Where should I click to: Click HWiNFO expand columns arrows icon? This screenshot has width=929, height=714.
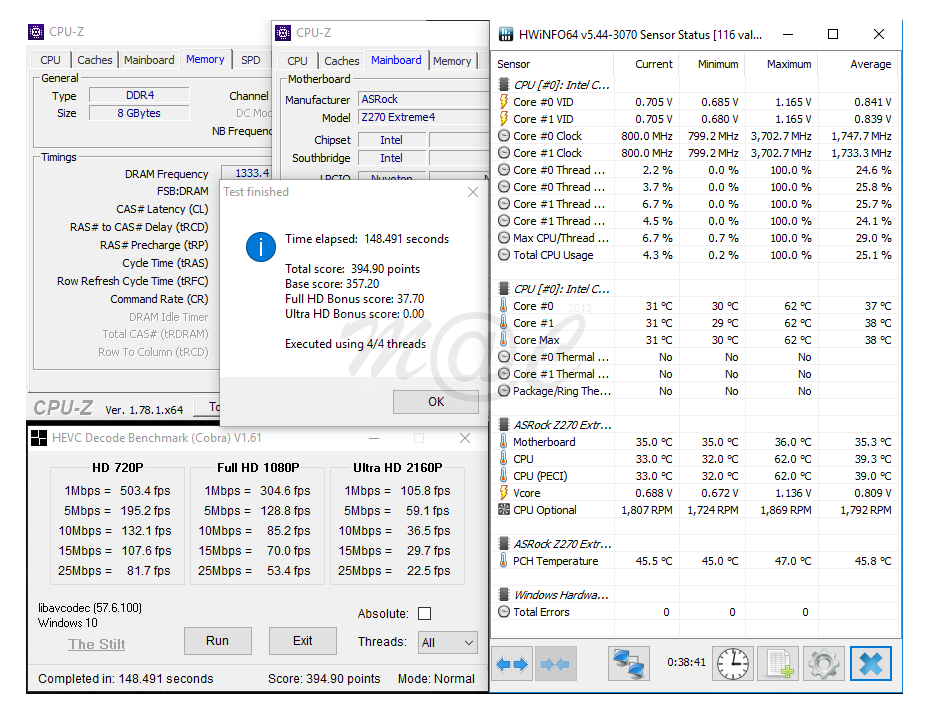click(x=512, y=664)
